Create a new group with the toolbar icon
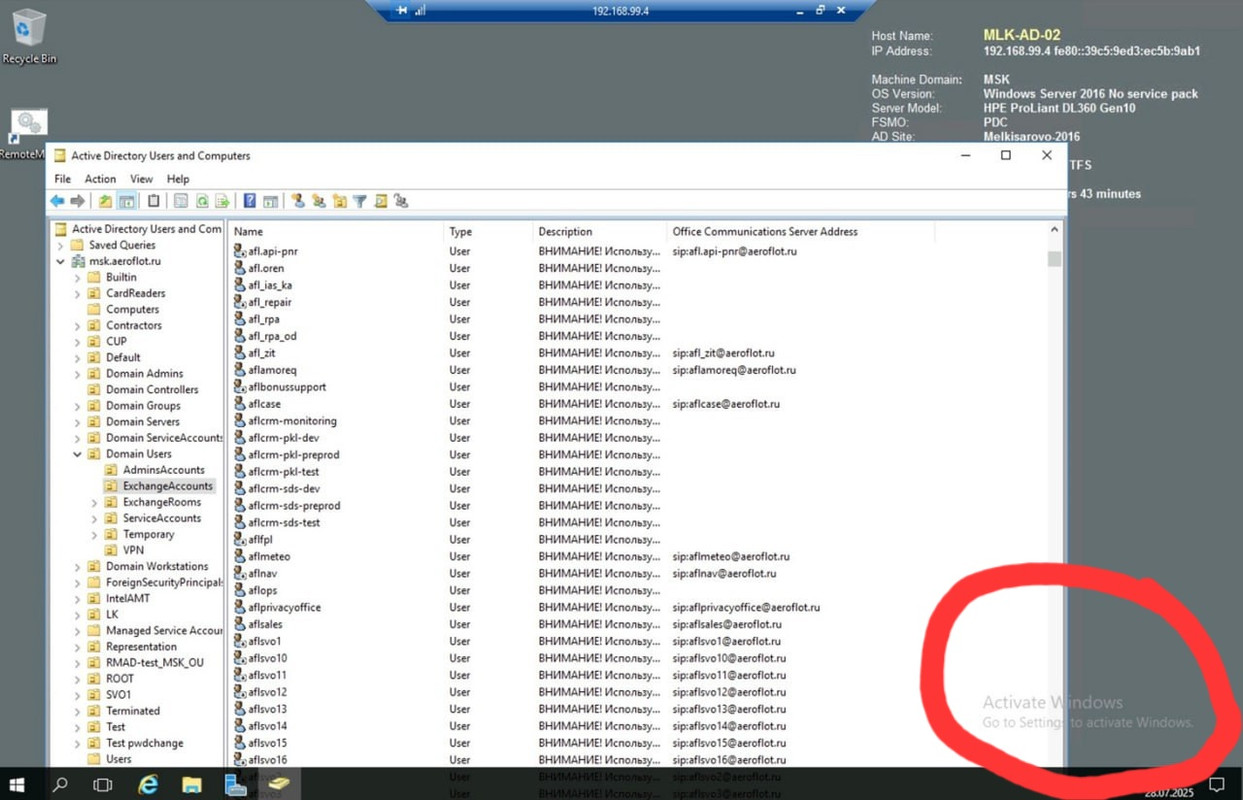The height and width of the screenshot is (800, 1243). 318,201
